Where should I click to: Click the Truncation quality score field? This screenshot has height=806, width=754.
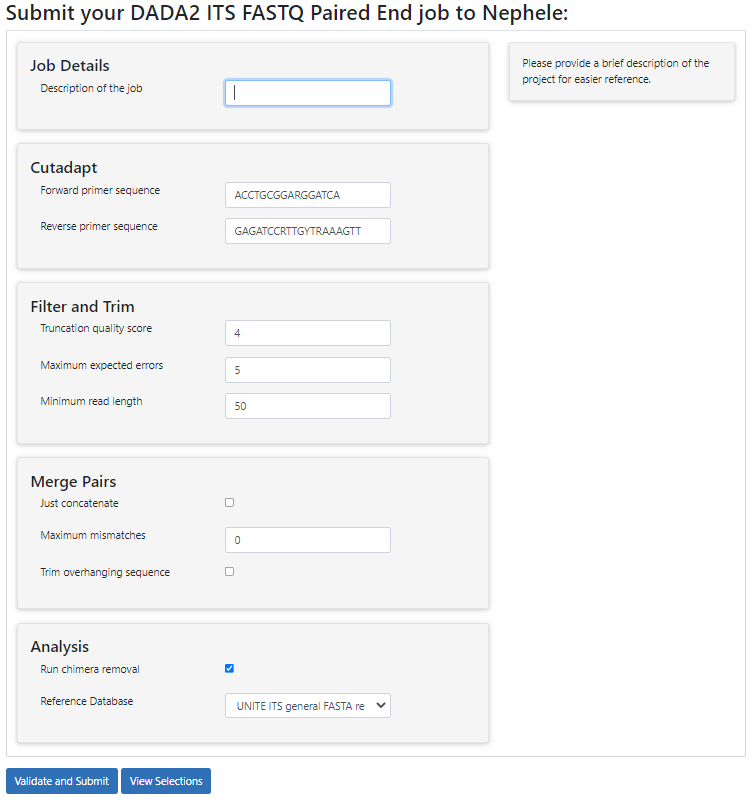click(308, 333)
